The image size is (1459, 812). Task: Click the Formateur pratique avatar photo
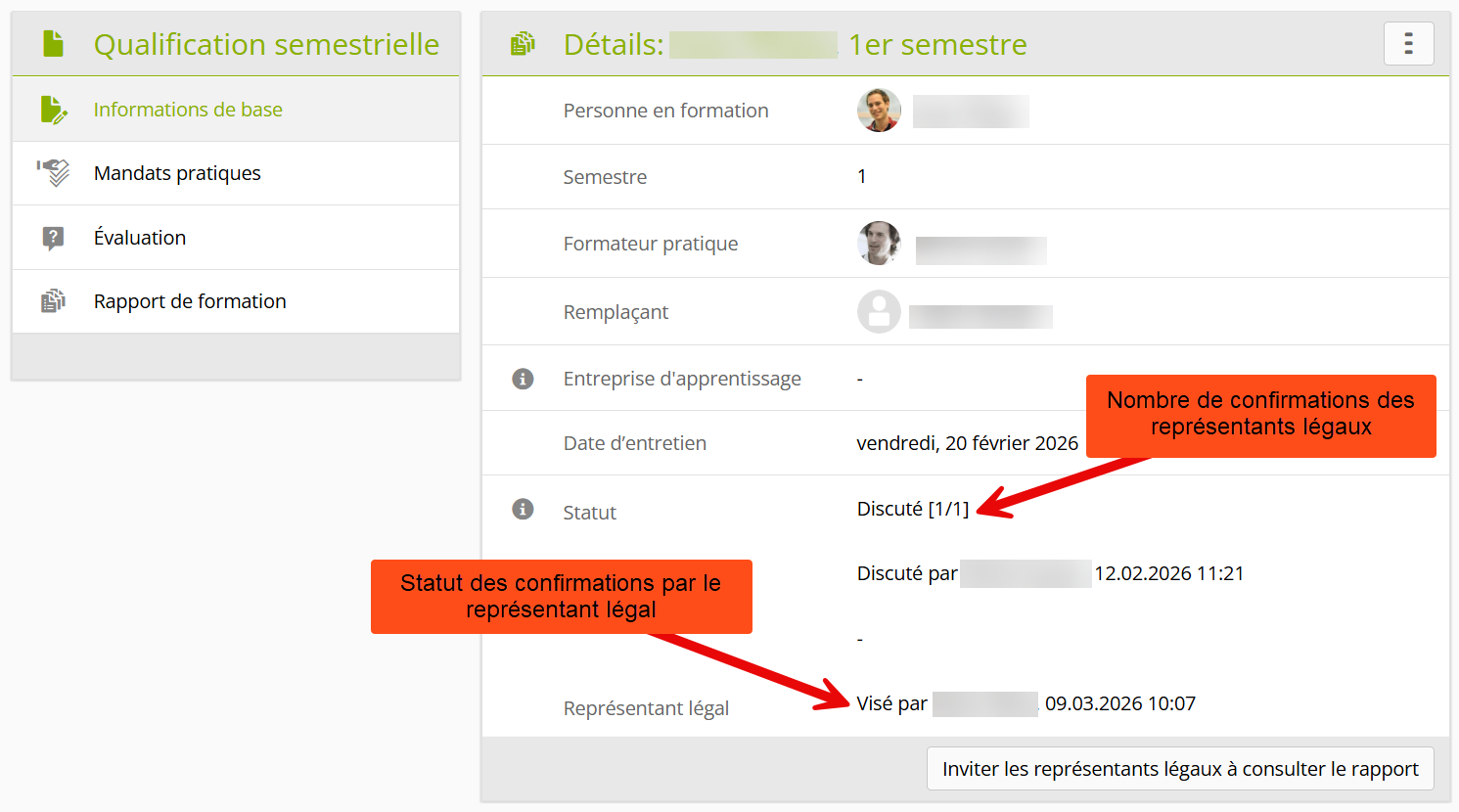click(x=879, y=244)
